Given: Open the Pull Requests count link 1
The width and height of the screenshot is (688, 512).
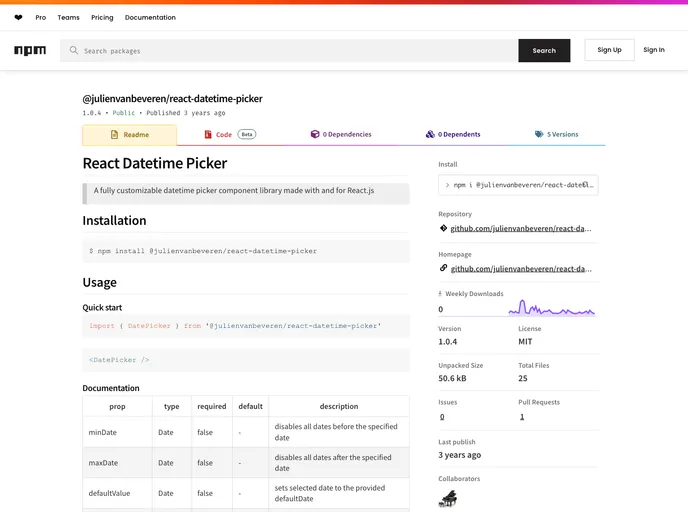Looking at the screenshot, I should click(522, 417).
